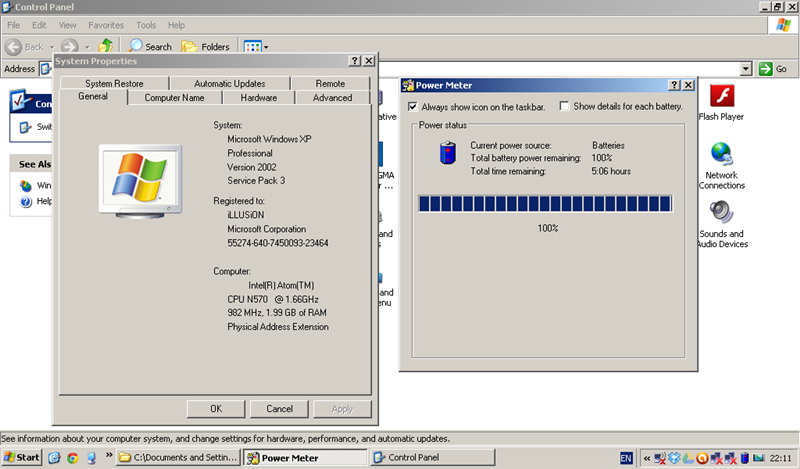Click the wireless network disconnected tray icon
The height and width of the screenshot is (469, 800).
[x=660, y=458]
